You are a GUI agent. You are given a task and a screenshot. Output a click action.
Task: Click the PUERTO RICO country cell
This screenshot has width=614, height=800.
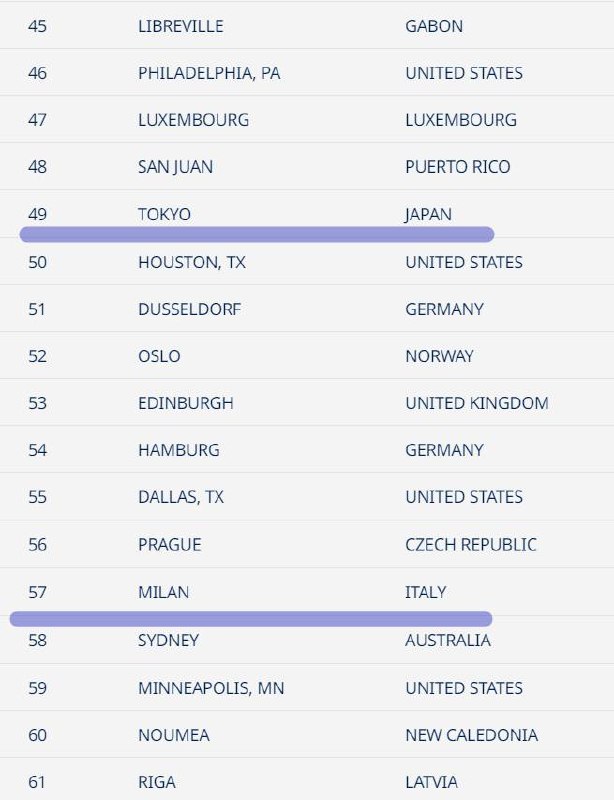click(x=457, y=167)
